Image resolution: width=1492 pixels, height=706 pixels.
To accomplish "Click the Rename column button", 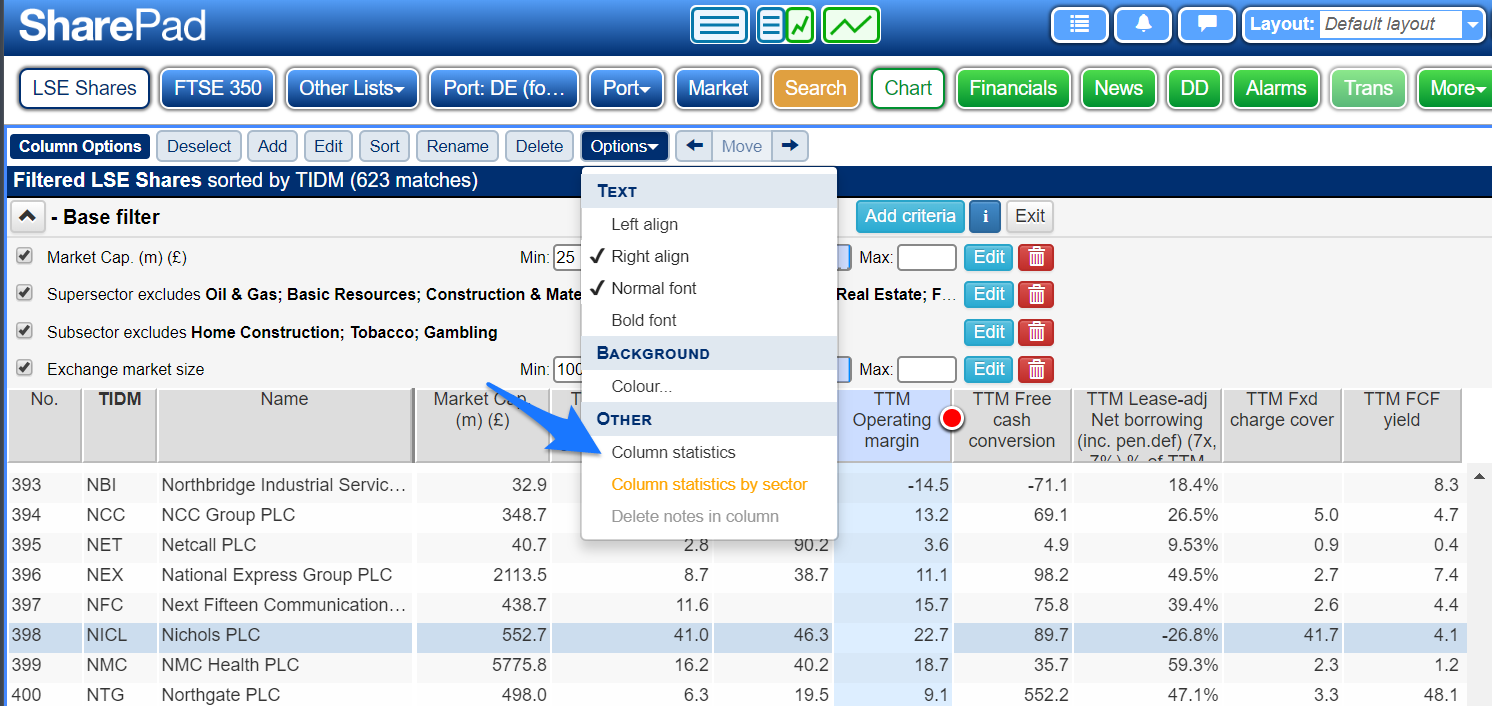I will 458,146.
